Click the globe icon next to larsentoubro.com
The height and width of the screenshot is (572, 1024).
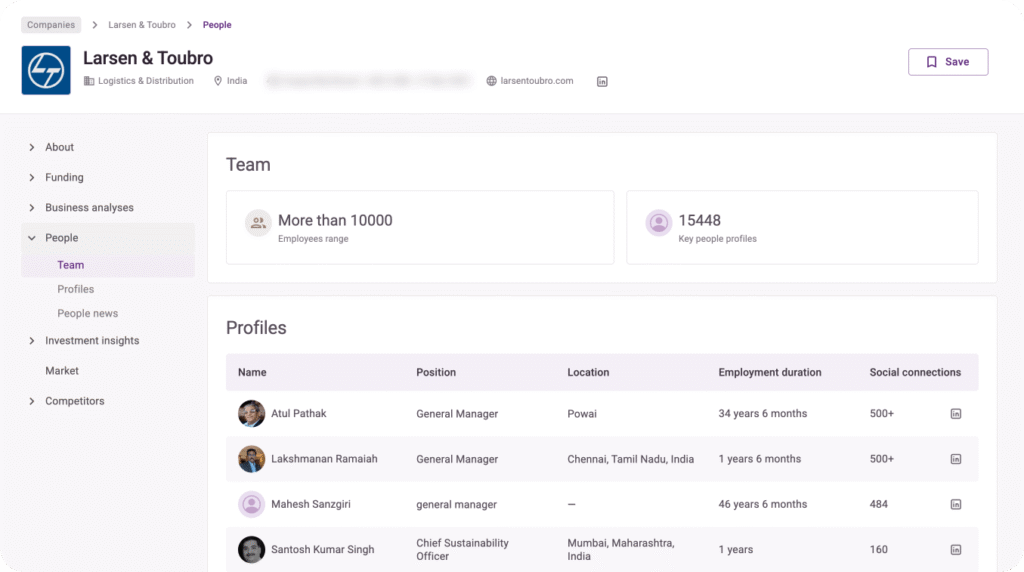491,81
